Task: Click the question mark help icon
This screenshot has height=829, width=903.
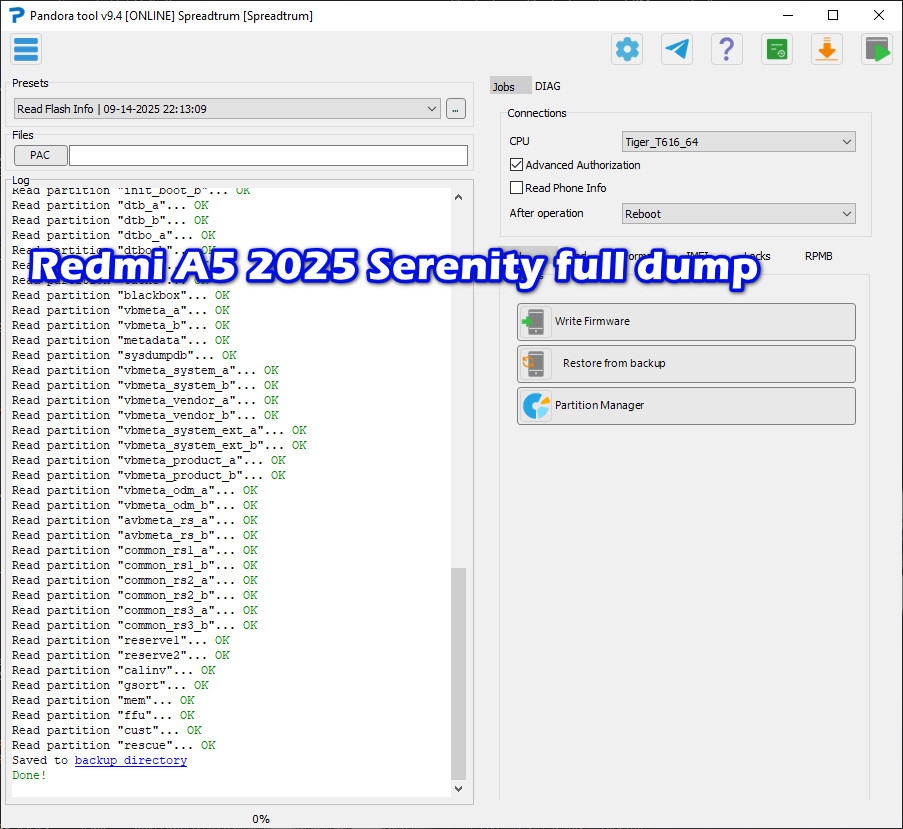Action: [727, 49]
